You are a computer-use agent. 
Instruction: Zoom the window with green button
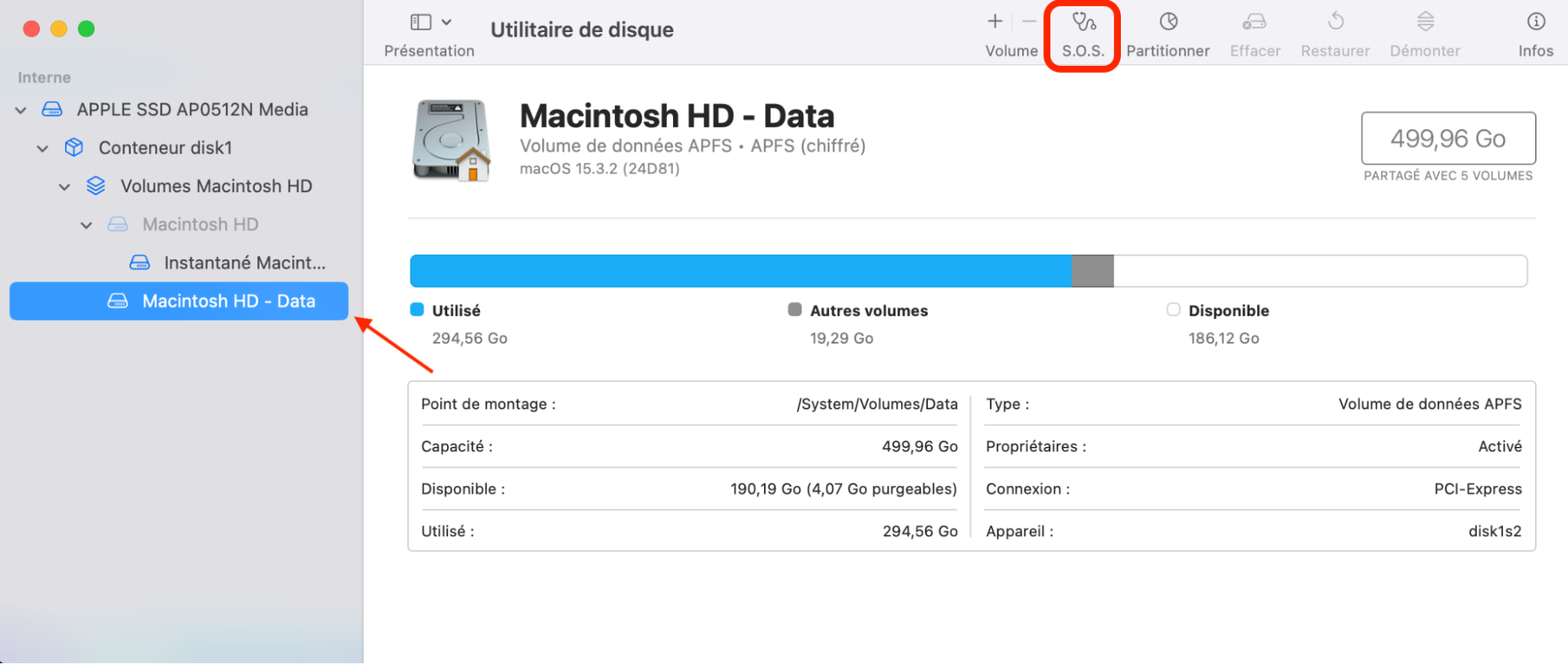click(86, 29)
